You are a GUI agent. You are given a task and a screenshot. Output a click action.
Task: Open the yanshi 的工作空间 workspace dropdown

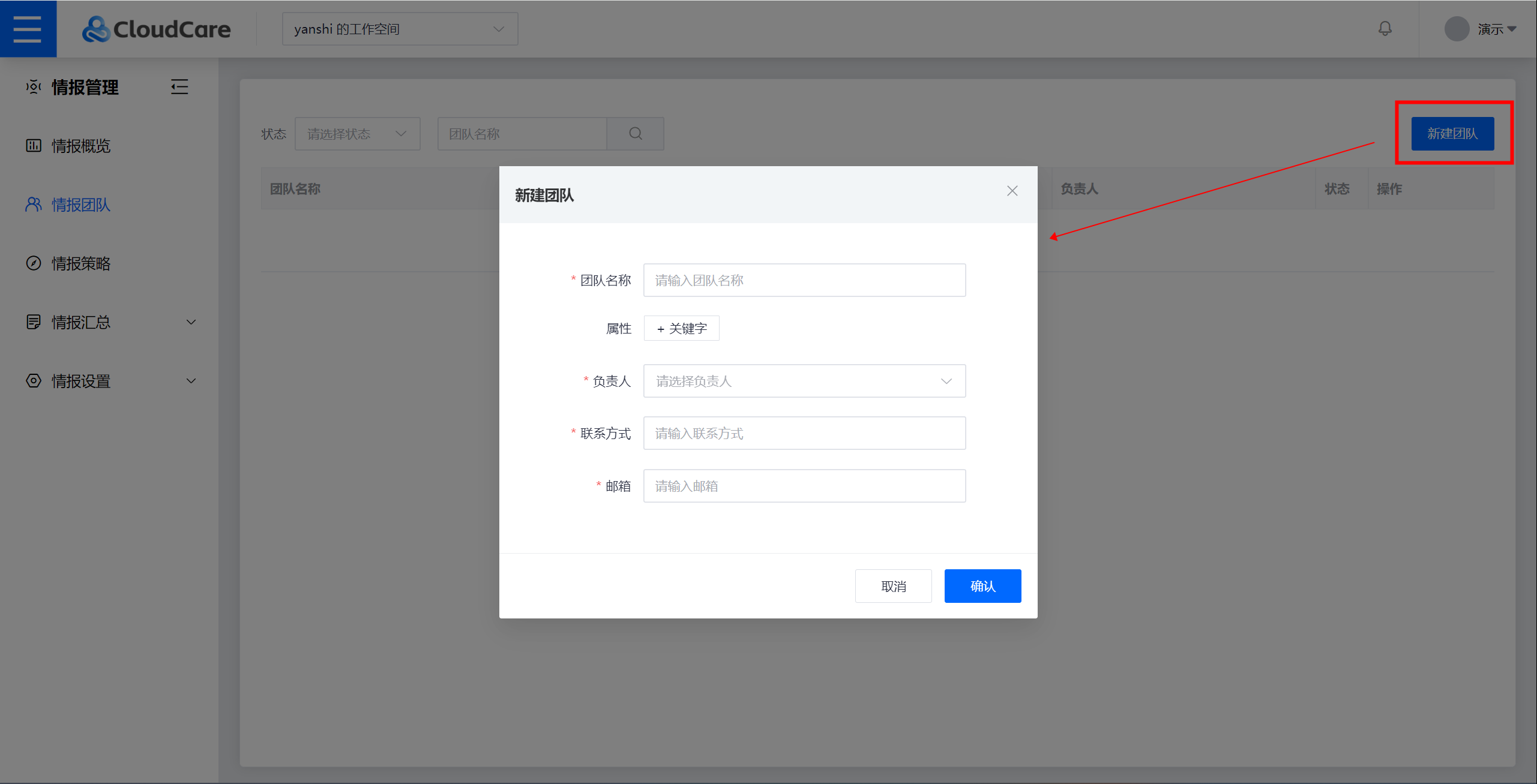[400, 29]
